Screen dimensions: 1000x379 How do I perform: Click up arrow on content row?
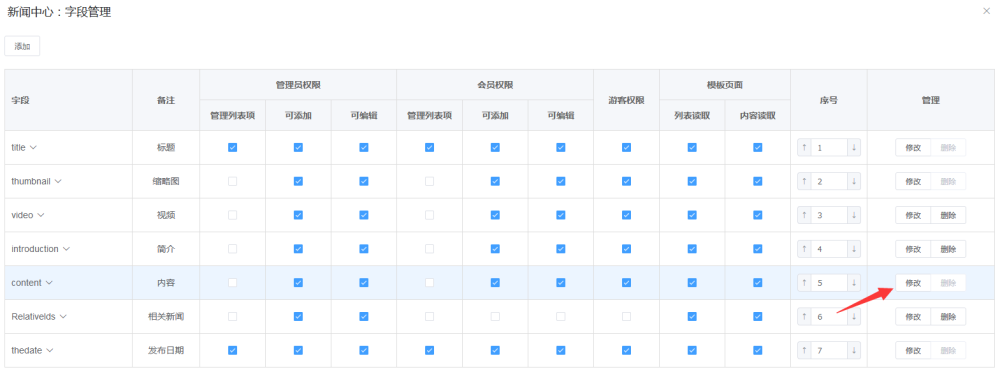coord(804,283)
